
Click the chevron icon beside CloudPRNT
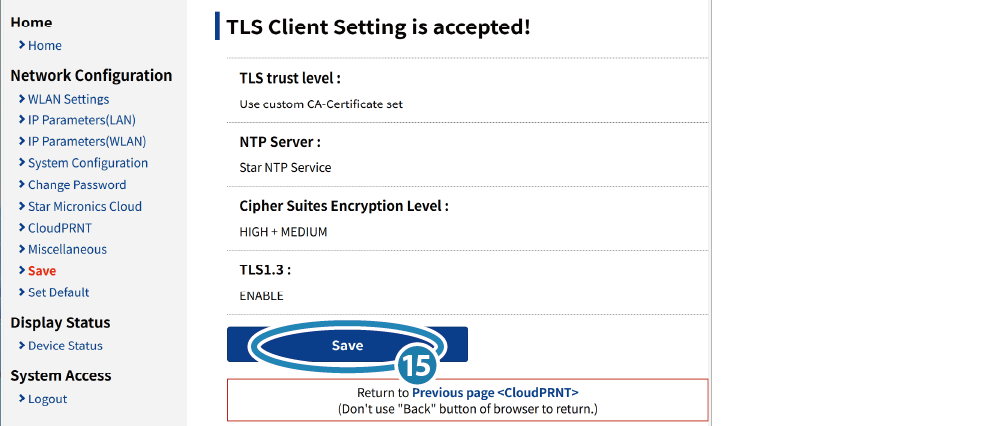(22, 228)
